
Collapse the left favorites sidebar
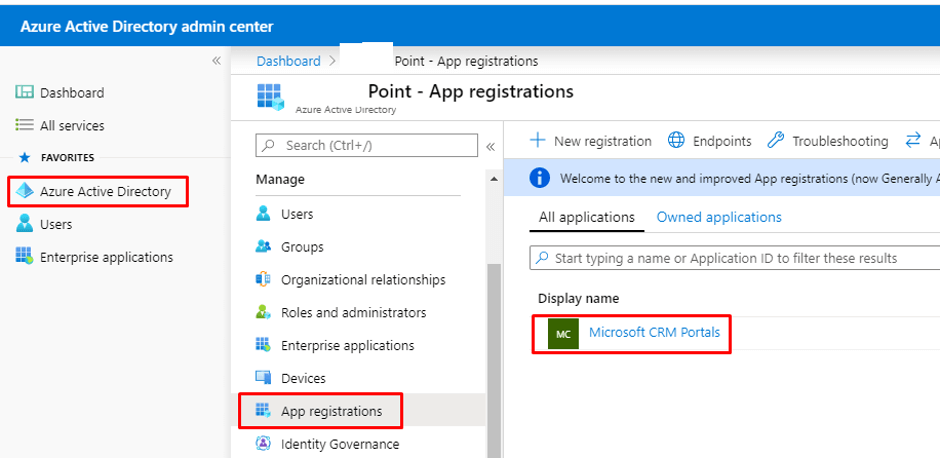click(216, 61)
